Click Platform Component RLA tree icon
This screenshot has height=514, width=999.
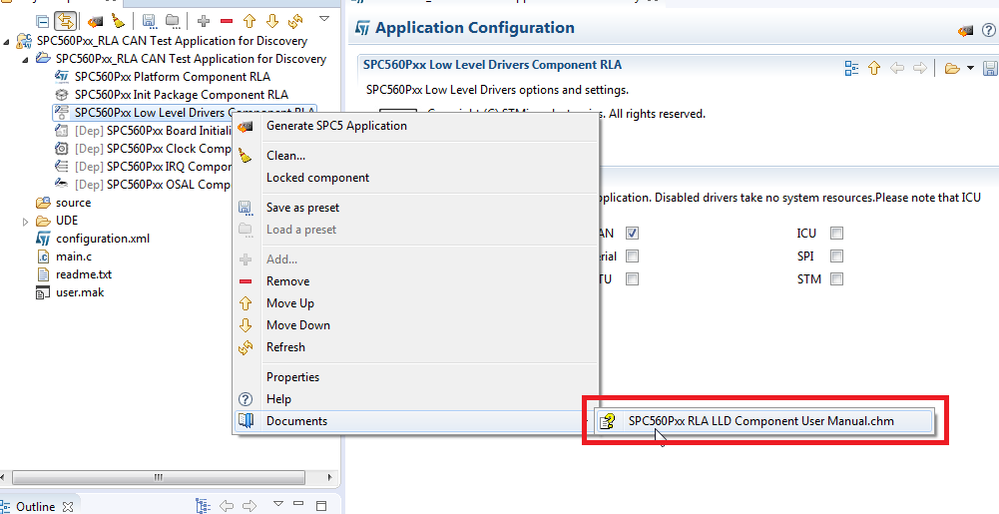(x=62, y=77)
